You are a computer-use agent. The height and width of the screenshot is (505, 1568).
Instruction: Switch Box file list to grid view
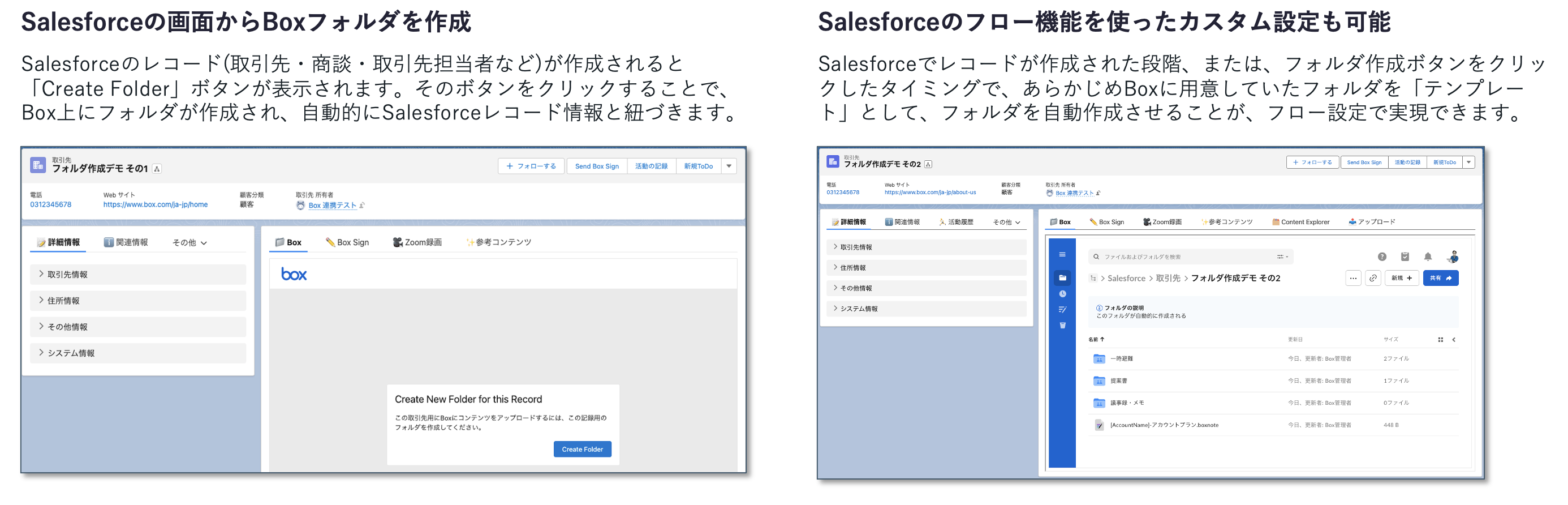(1440, 339)
